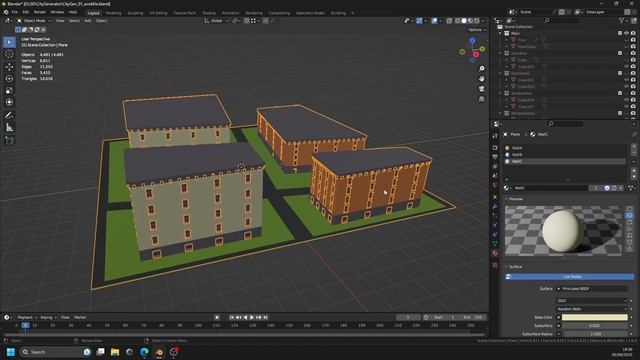Click the Windows Start button

(11, 352)
